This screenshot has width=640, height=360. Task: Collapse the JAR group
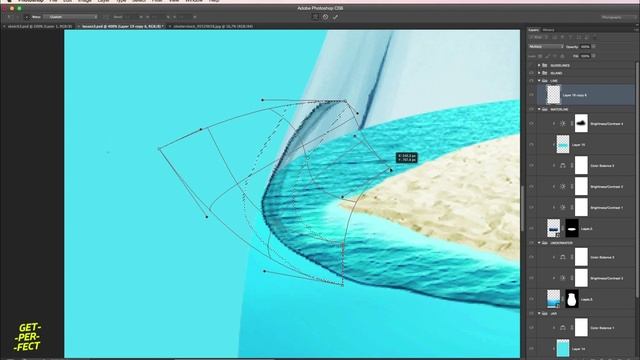(539, 313)
